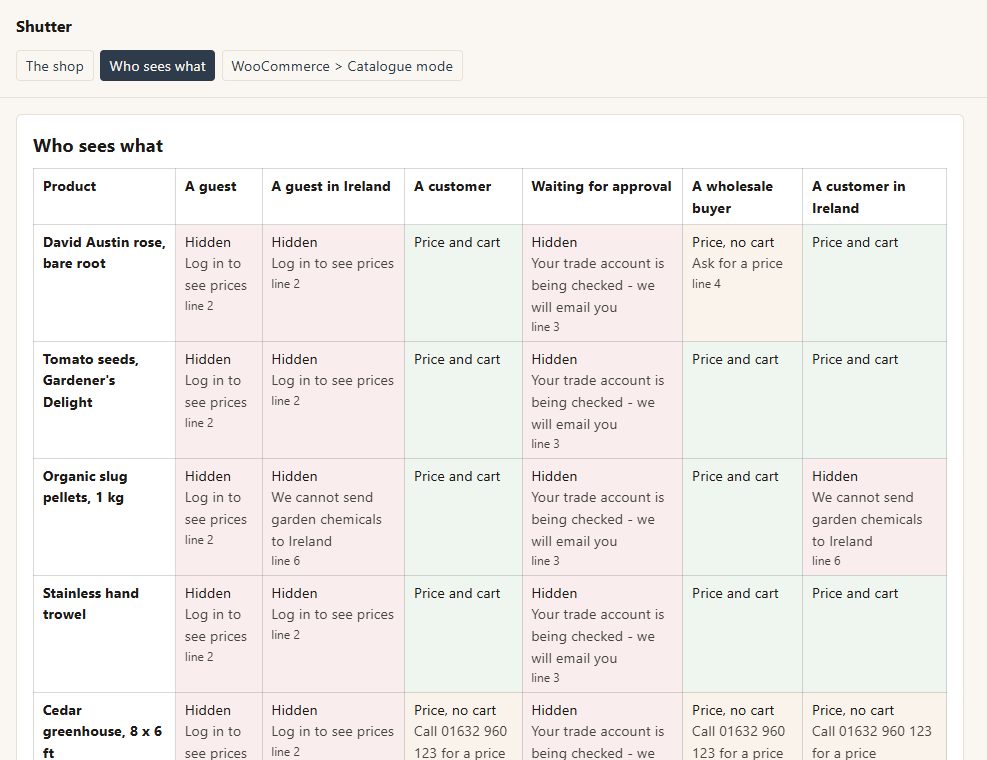
Task: Click Organic slug pellets' "A customer" Price and cart cell
Action: click(x=463, y=518)
